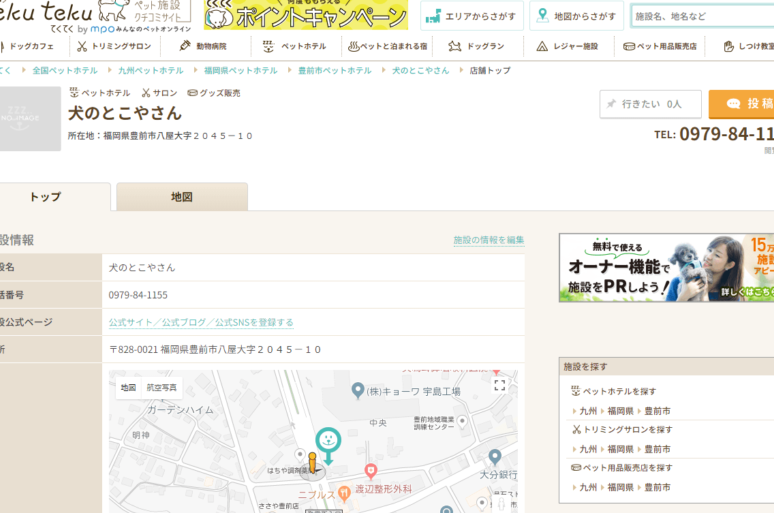Screen dimensions: 774x513
Task: Search by map with 地図からさがす
Action: click(x=576, y=16)
